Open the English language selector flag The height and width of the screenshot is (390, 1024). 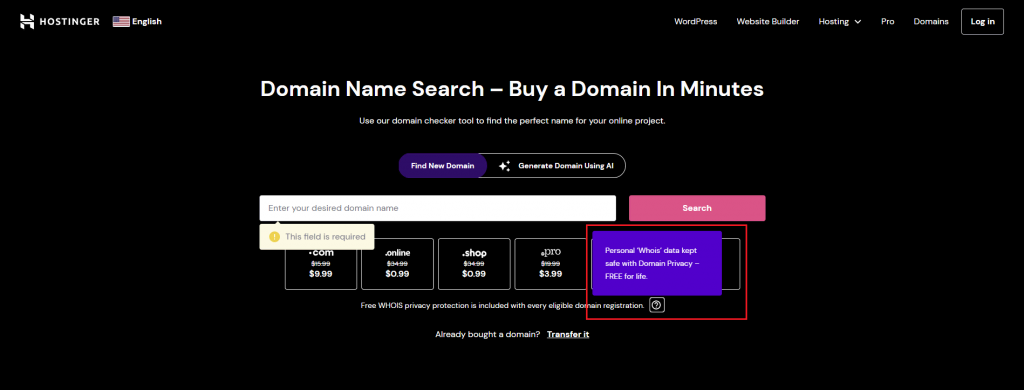pyautogui.click(x=121, y=22)
